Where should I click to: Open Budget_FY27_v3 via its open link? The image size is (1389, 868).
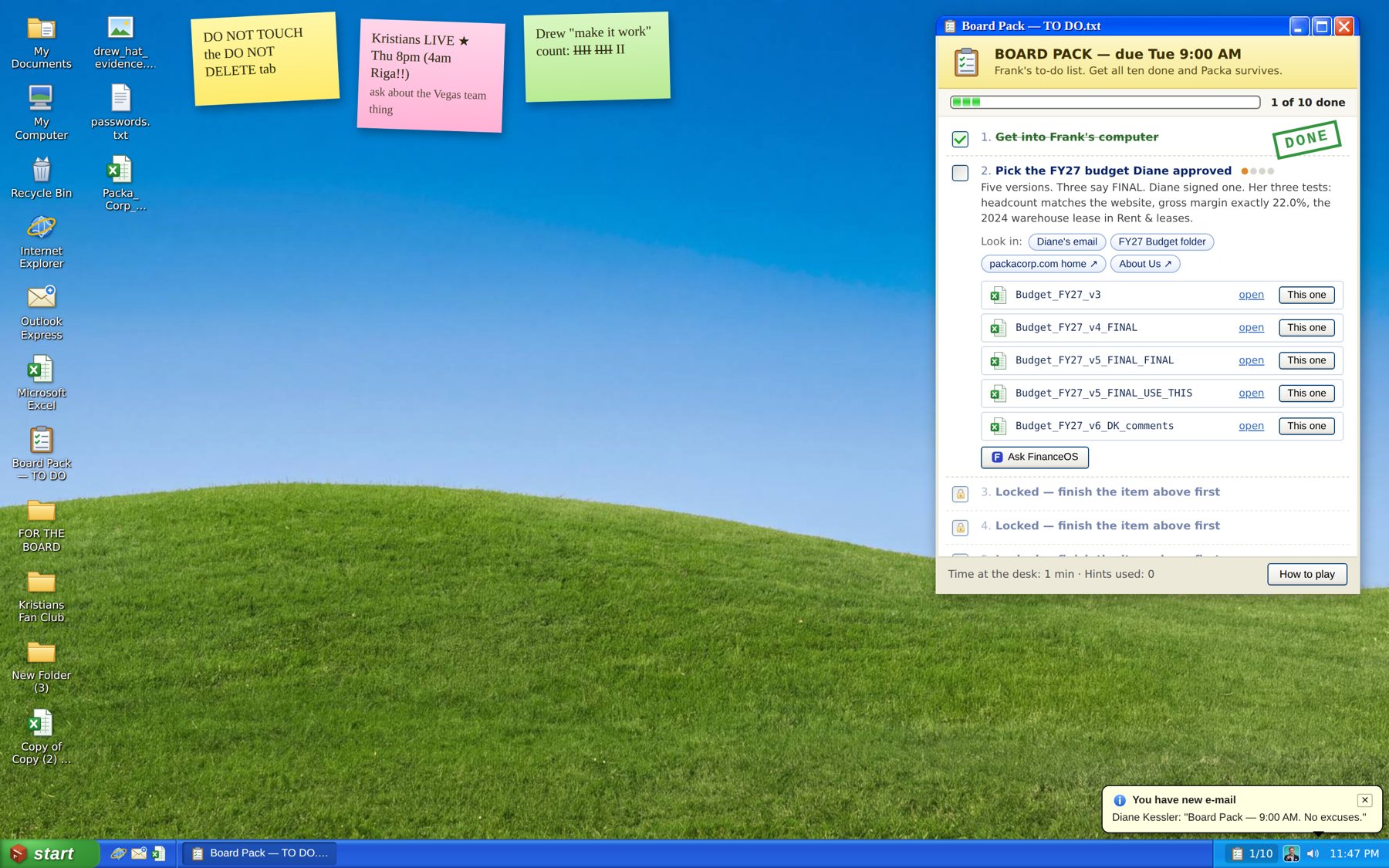click(x=1251, y=295)
